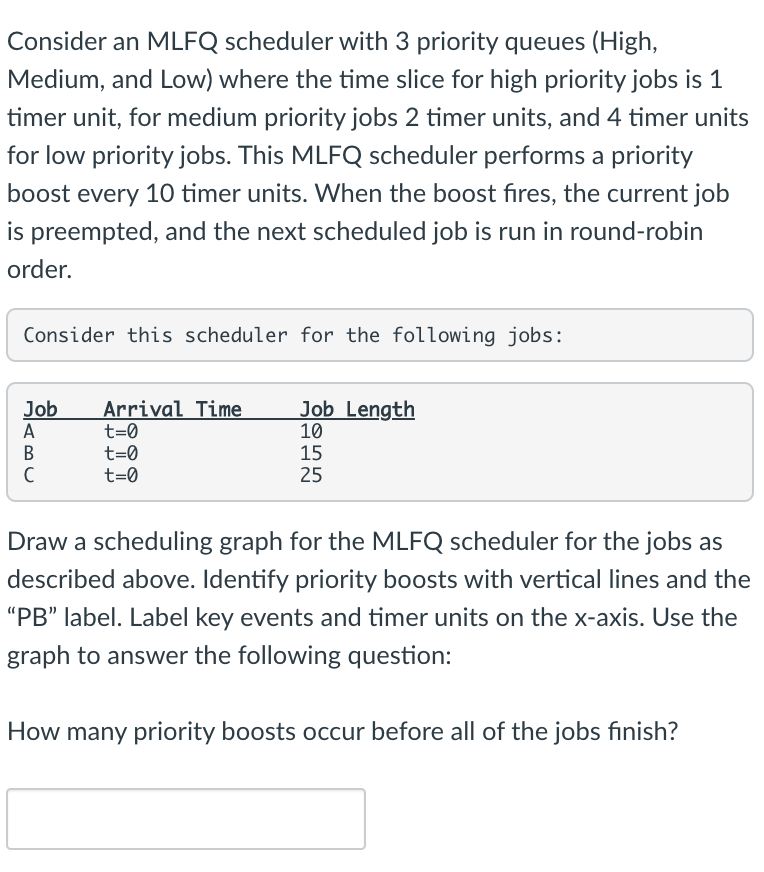This screenshot has width=764, height=872.
Task: Click the gray "Consider this scheduler" code box
Action: tap(380, 335)
